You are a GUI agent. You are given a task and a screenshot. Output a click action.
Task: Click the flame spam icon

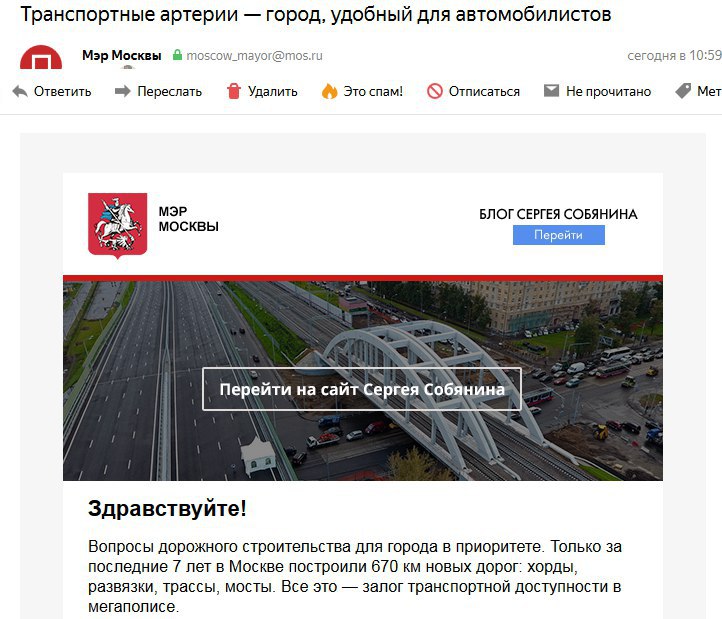[329, 91]
